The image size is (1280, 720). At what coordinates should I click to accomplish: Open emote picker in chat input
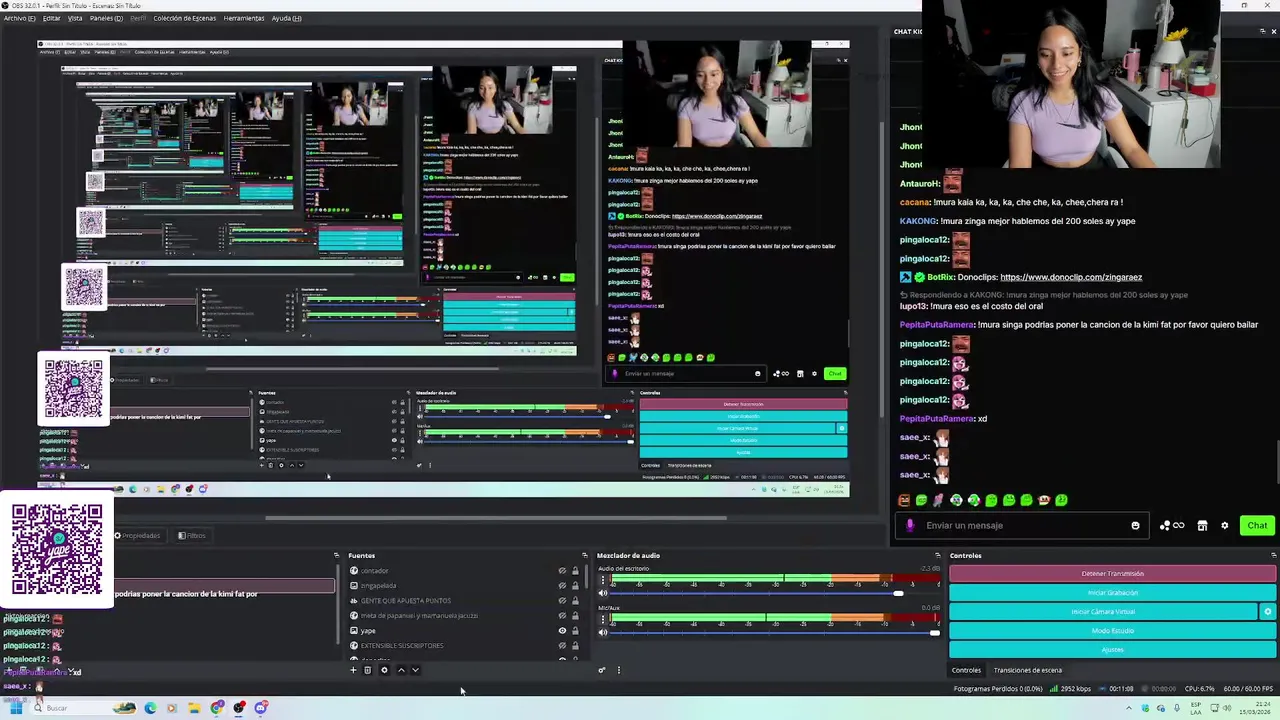tap(1135, 525)
